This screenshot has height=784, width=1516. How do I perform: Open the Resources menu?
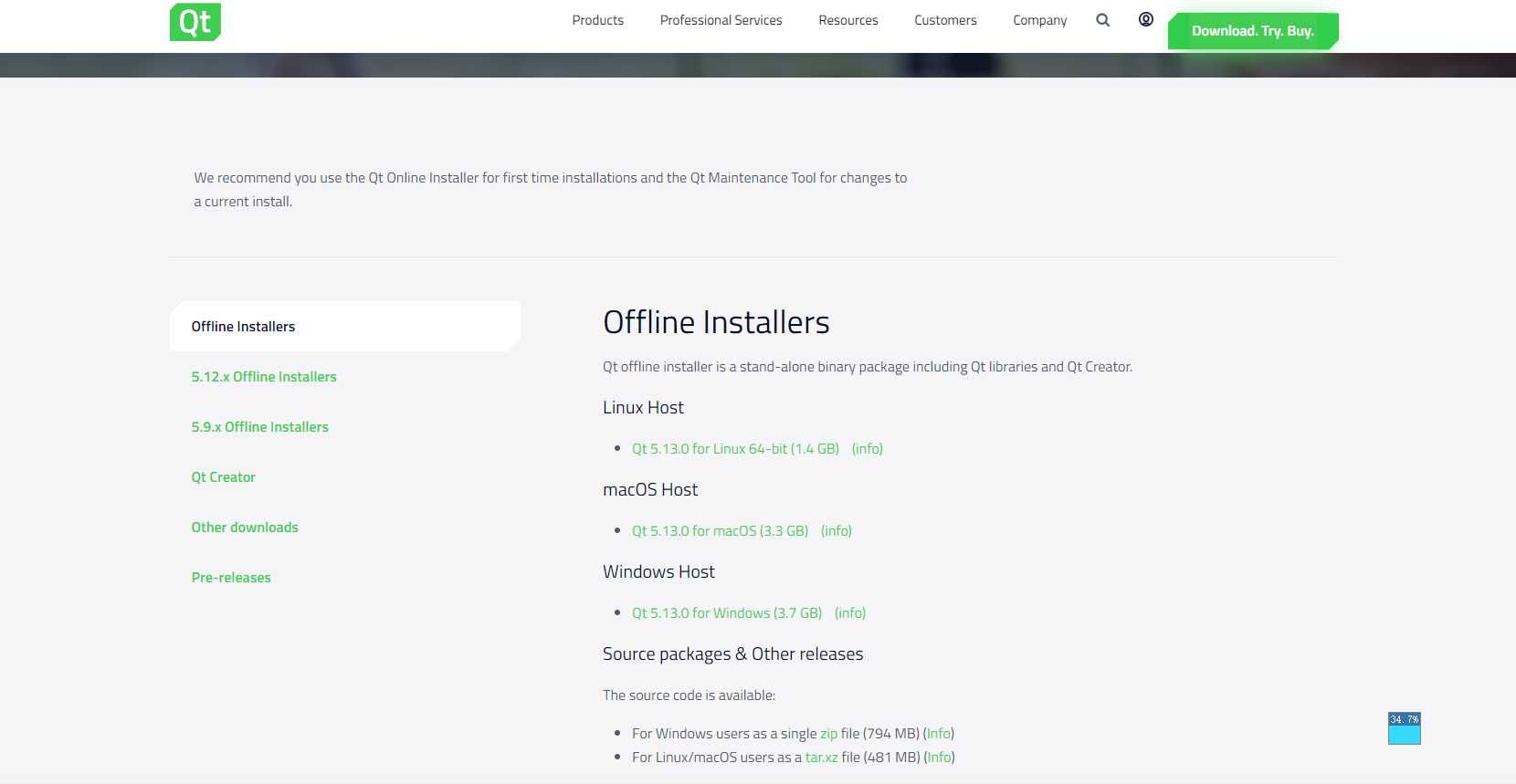coord(848,20)
